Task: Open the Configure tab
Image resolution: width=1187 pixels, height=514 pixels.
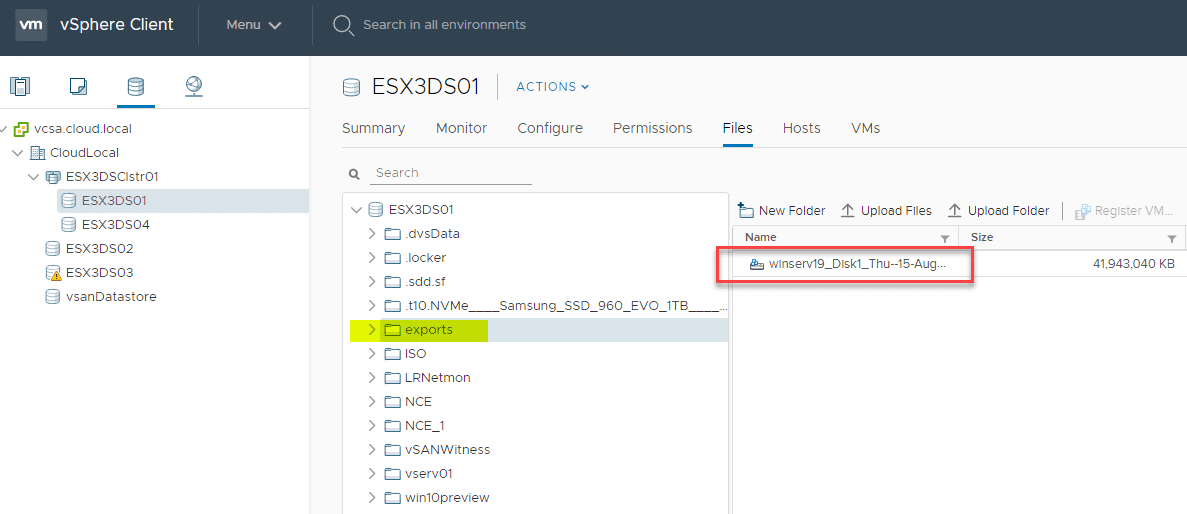Action: (550, 129)
